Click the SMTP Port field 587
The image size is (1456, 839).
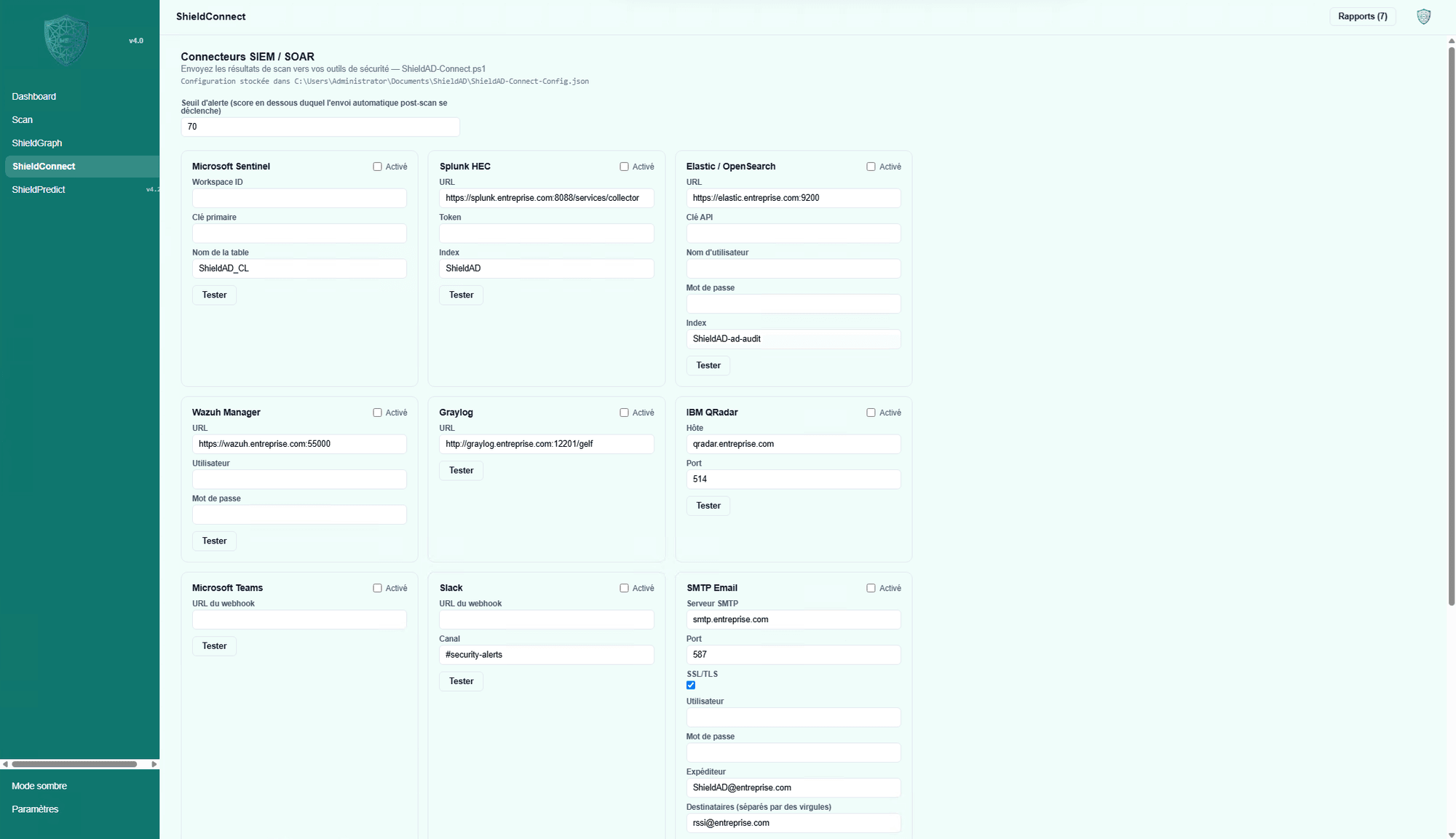tap(794, 655)
